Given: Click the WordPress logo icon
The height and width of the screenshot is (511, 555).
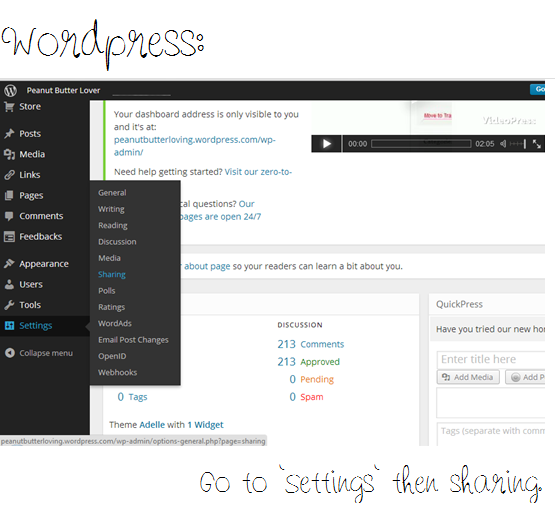Looking at the screenshot, I should pos(10,90).
